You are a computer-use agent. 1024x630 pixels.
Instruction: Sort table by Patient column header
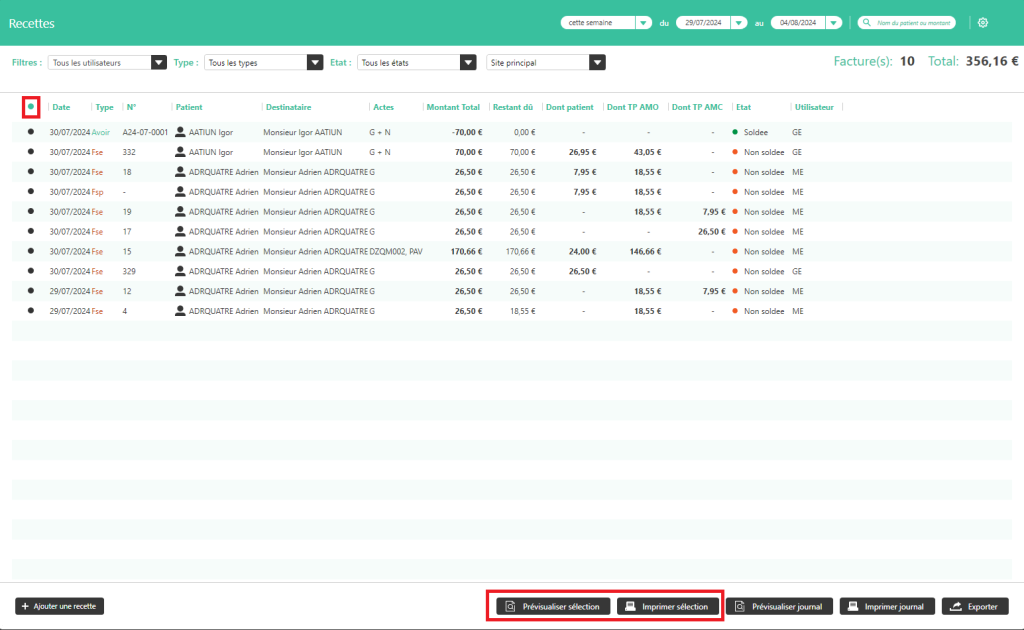(189, 107)
